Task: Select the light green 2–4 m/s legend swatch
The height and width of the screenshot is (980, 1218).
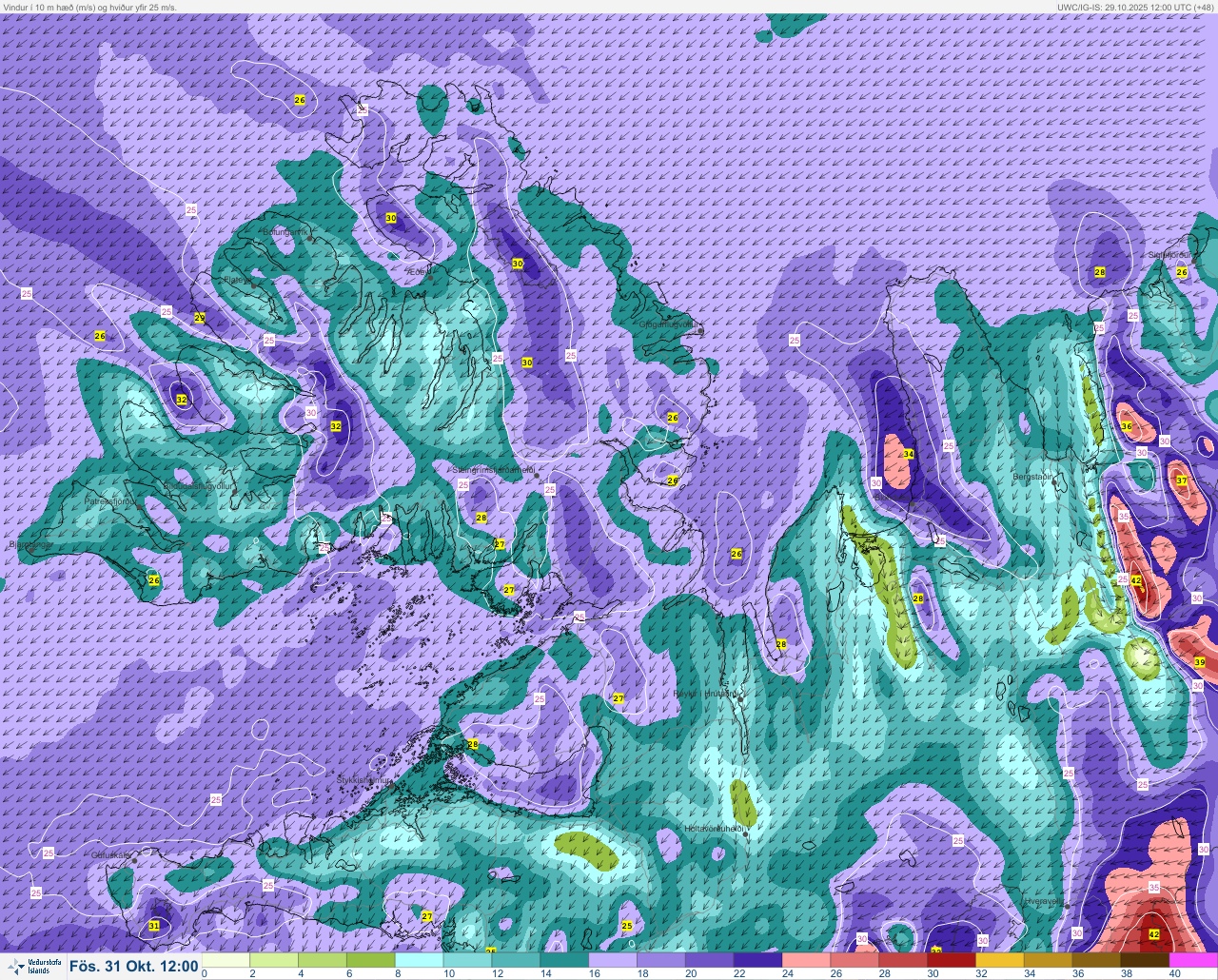Action: point(275,960)
